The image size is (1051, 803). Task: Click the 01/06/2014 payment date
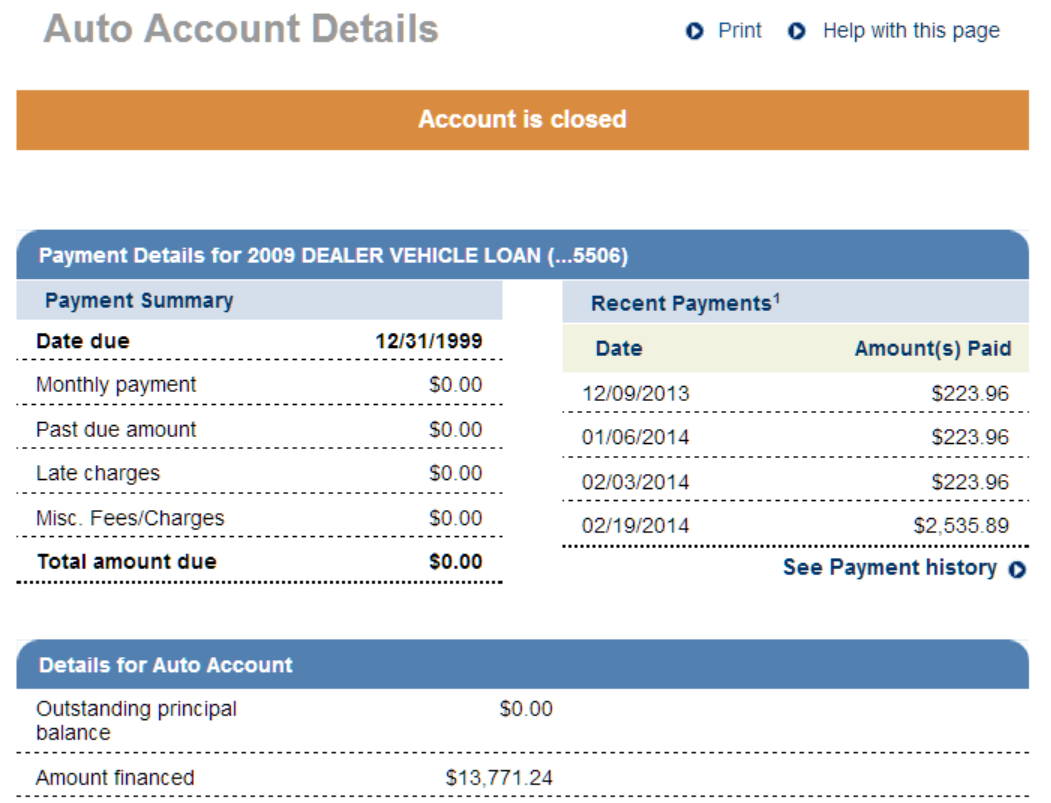[x=635, y=438]
